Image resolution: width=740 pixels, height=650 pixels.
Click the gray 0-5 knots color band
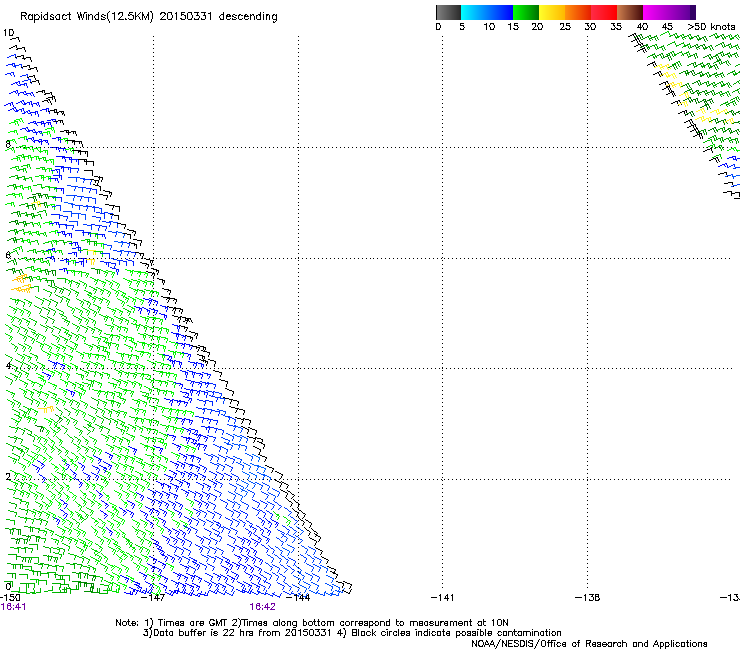click(x=448, y=12)
